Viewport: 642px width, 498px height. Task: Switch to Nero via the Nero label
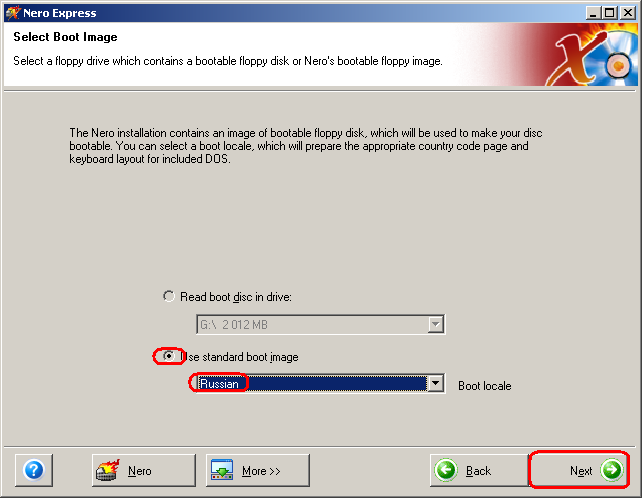[140, 471]
